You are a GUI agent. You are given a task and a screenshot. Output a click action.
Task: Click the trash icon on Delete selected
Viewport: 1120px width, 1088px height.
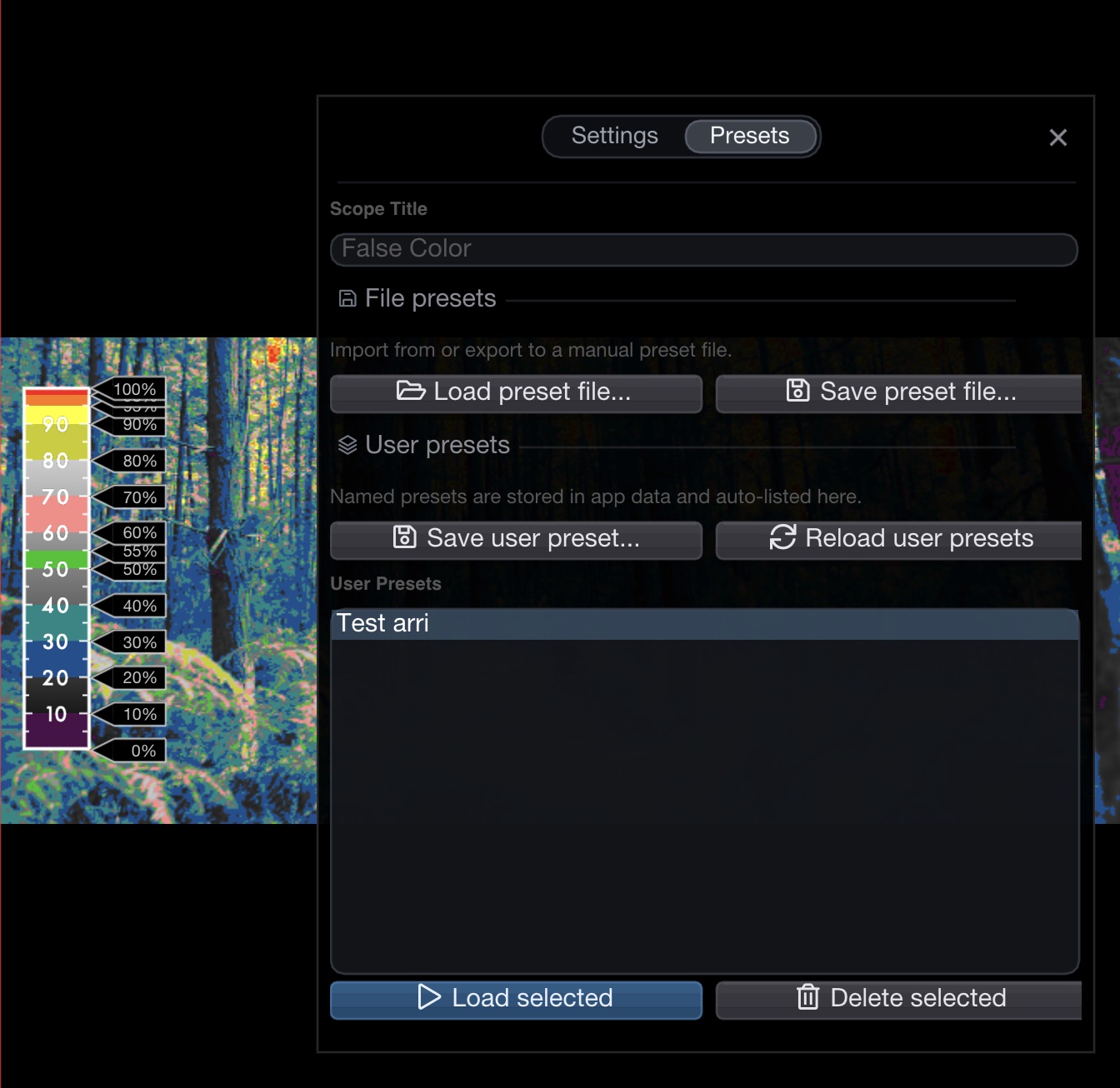coord(807,997)
